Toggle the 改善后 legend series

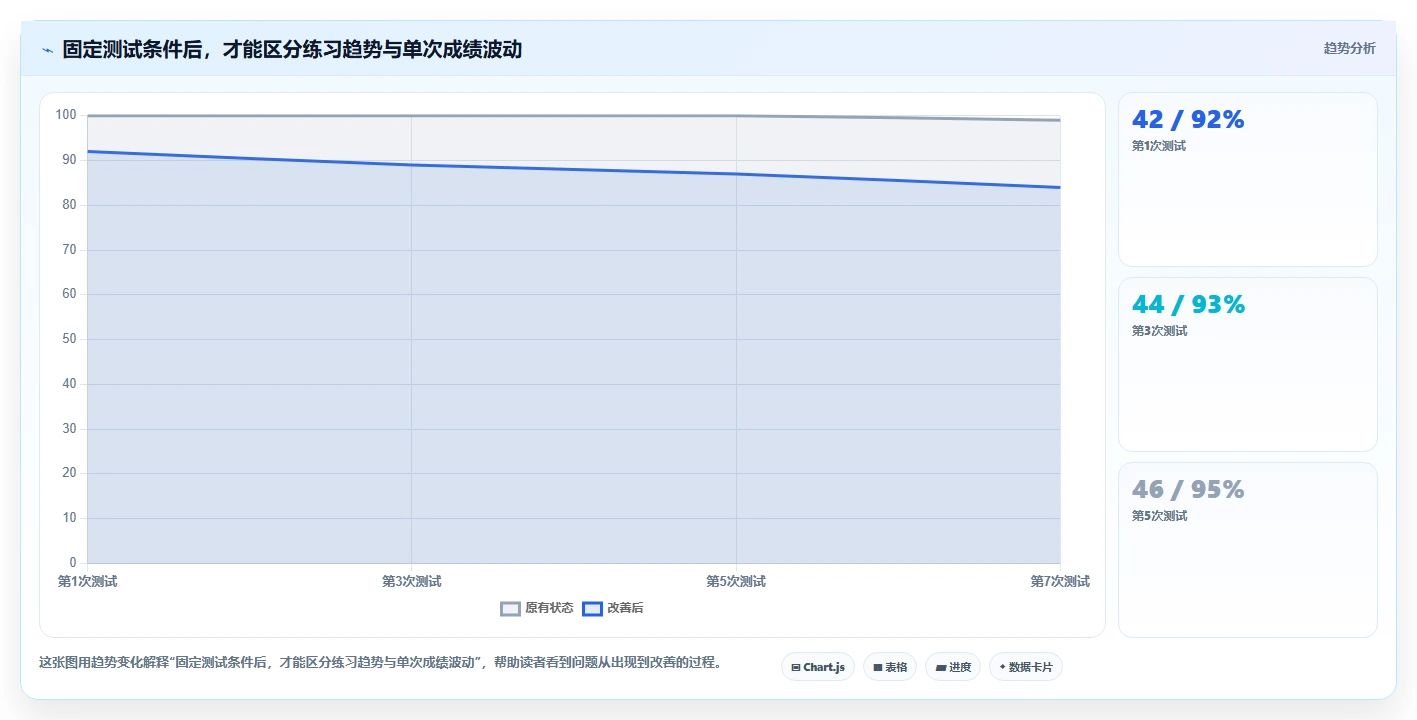[613, 608]
